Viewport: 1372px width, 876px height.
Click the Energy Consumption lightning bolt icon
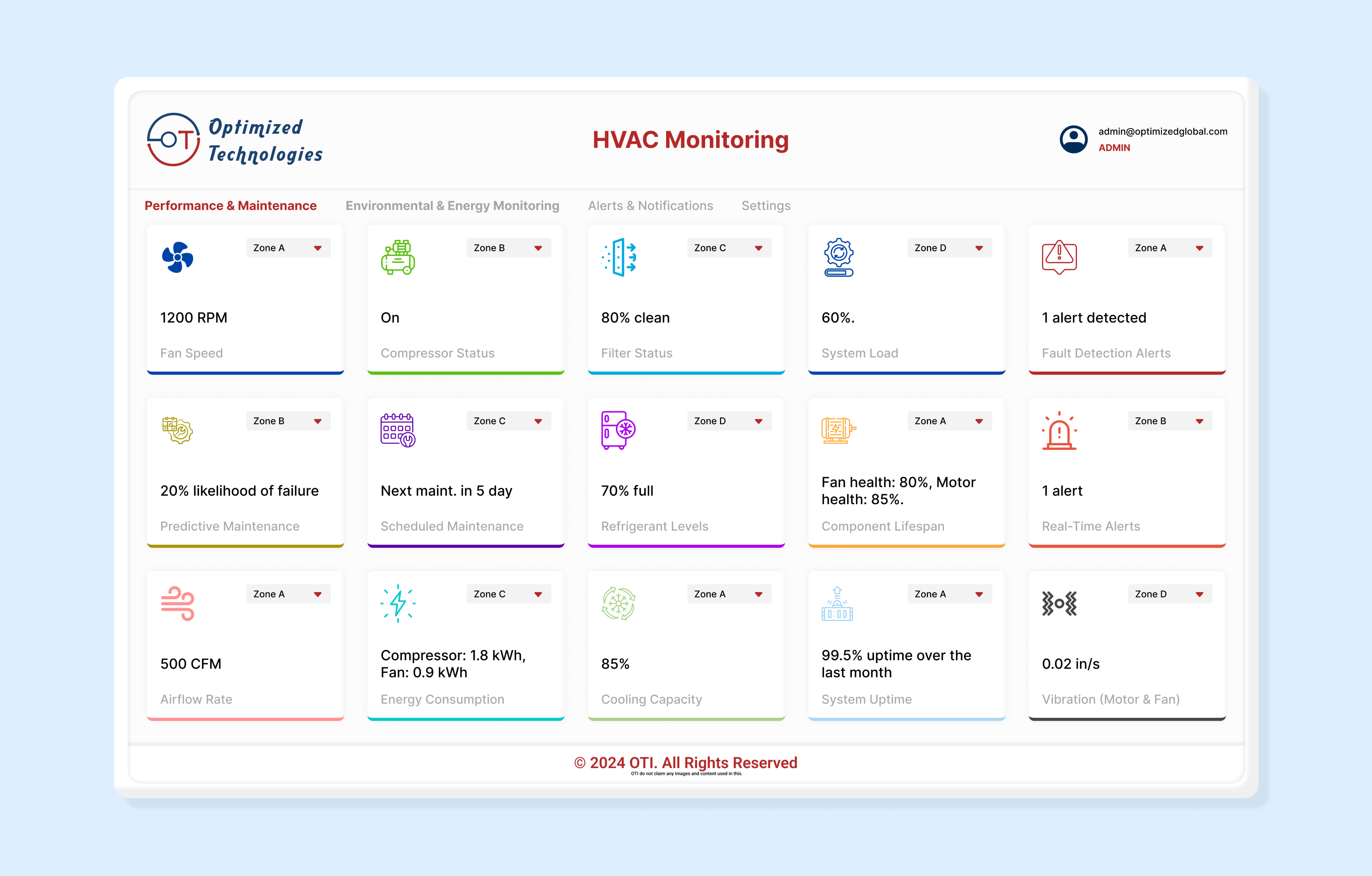coord(398,604)
